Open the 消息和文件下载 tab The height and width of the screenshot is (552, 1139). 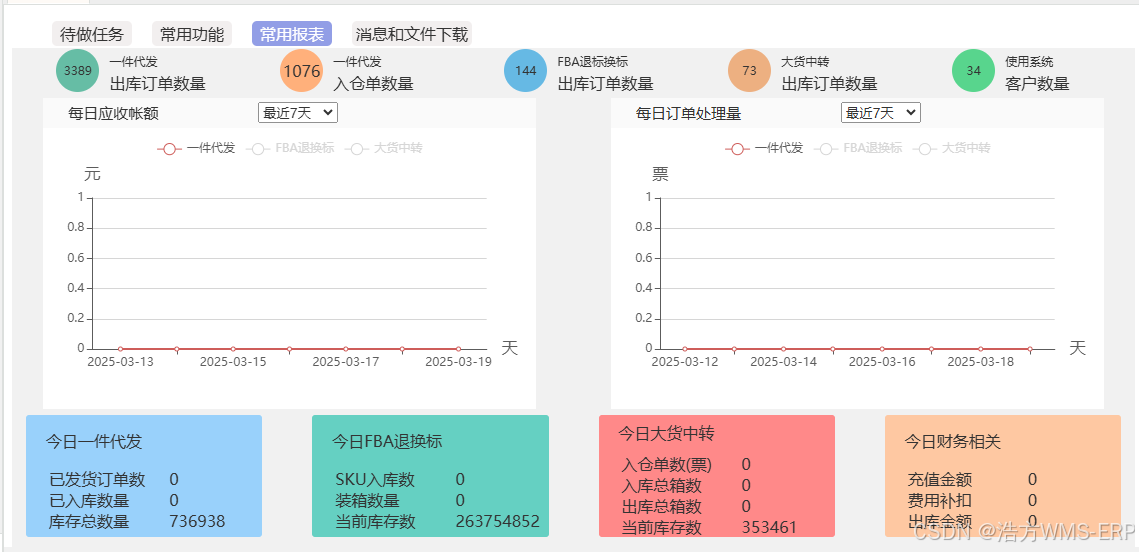tap(412, 34)
